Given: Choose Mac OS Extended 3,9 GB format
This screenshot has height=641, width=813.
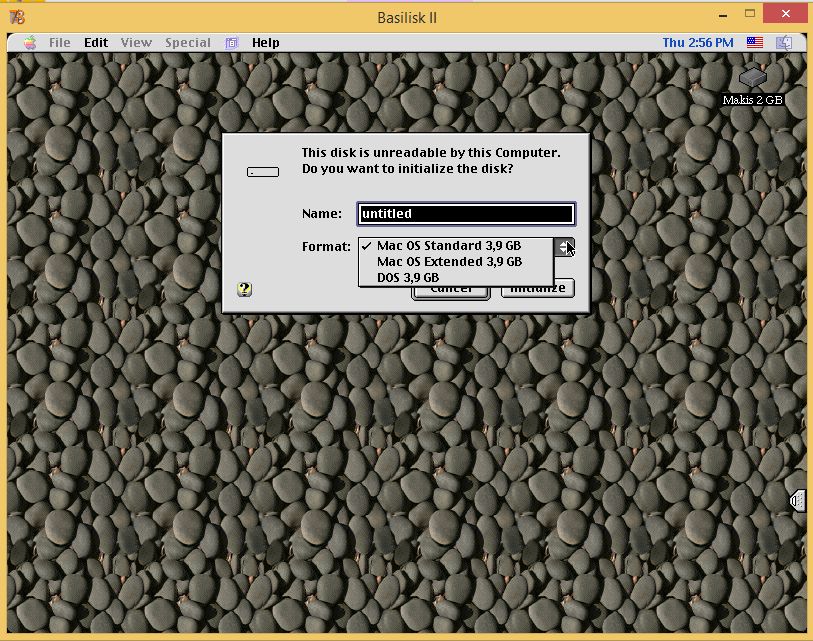Looking at the screenshot, I should tap(456, 261).
